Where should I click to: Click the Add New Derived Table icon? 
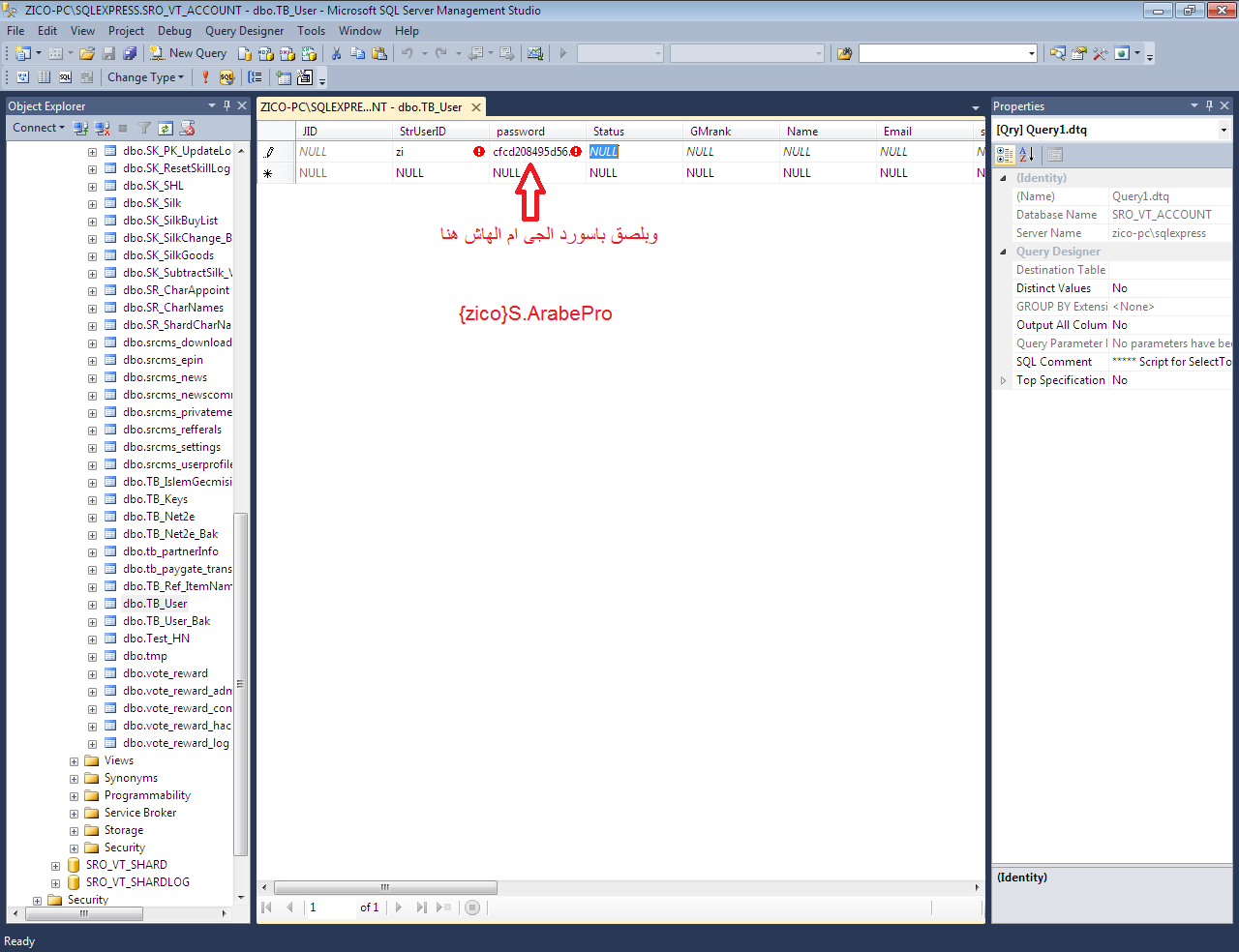305,77
